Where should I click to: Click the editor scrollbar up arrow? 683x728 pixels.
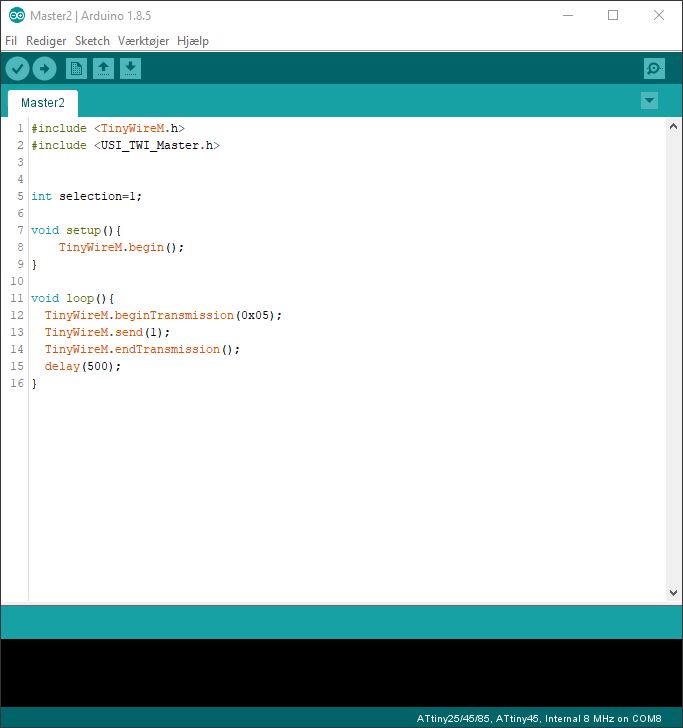tap(673, 126)
